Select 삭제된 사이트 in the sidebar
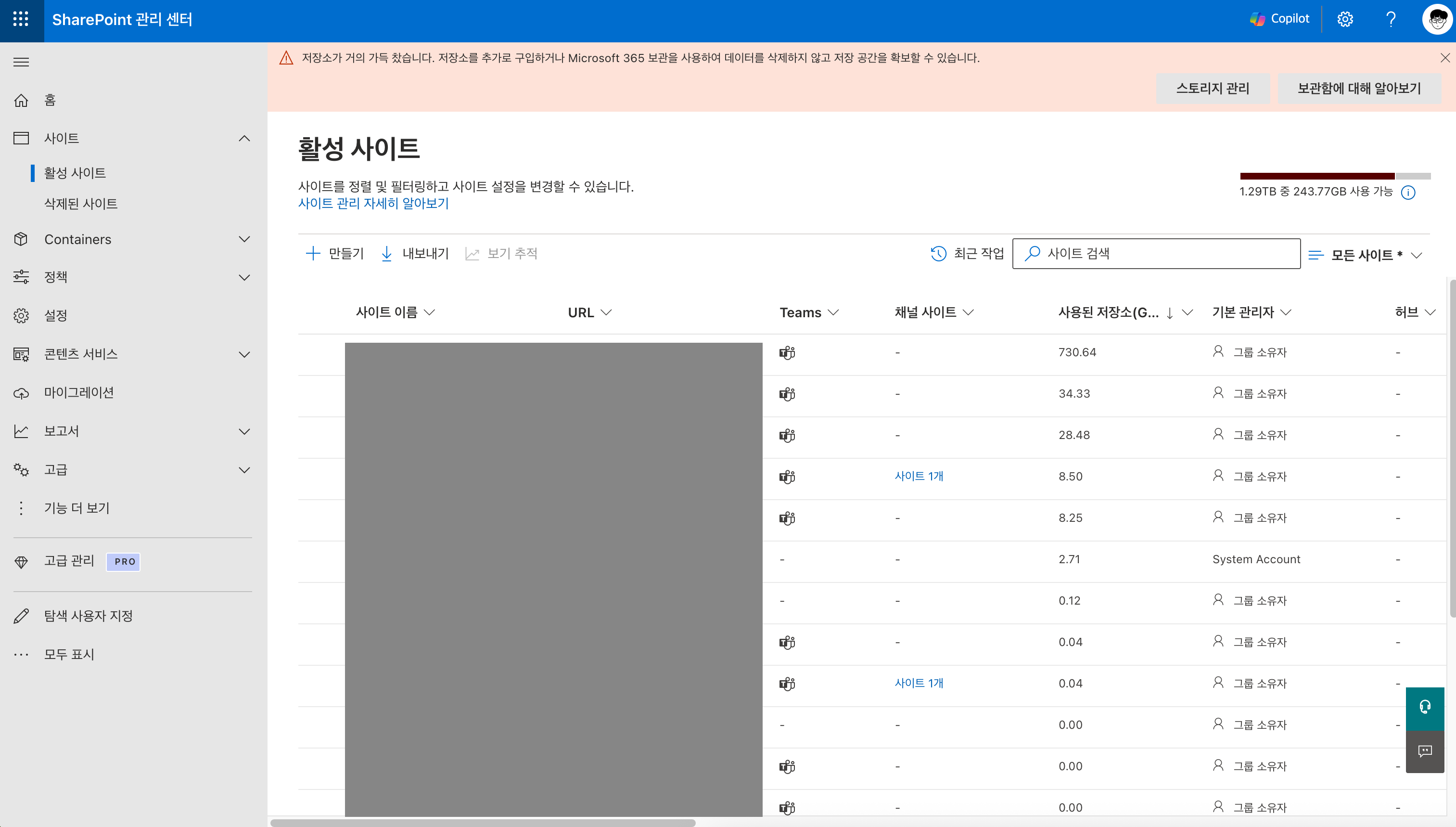 81,203
